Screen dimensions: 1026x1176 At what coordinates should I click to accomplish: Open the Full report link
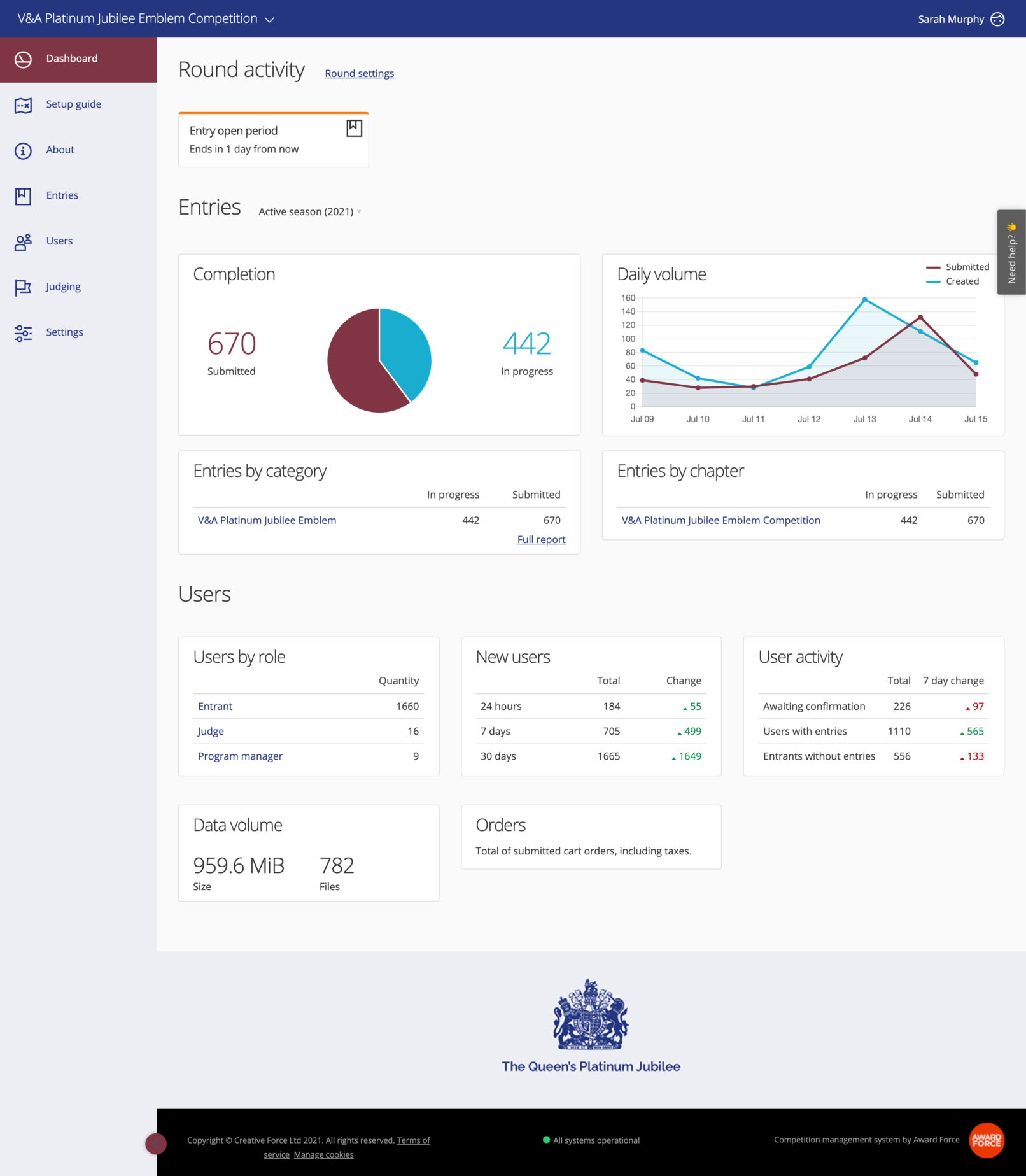coord(541,539)
